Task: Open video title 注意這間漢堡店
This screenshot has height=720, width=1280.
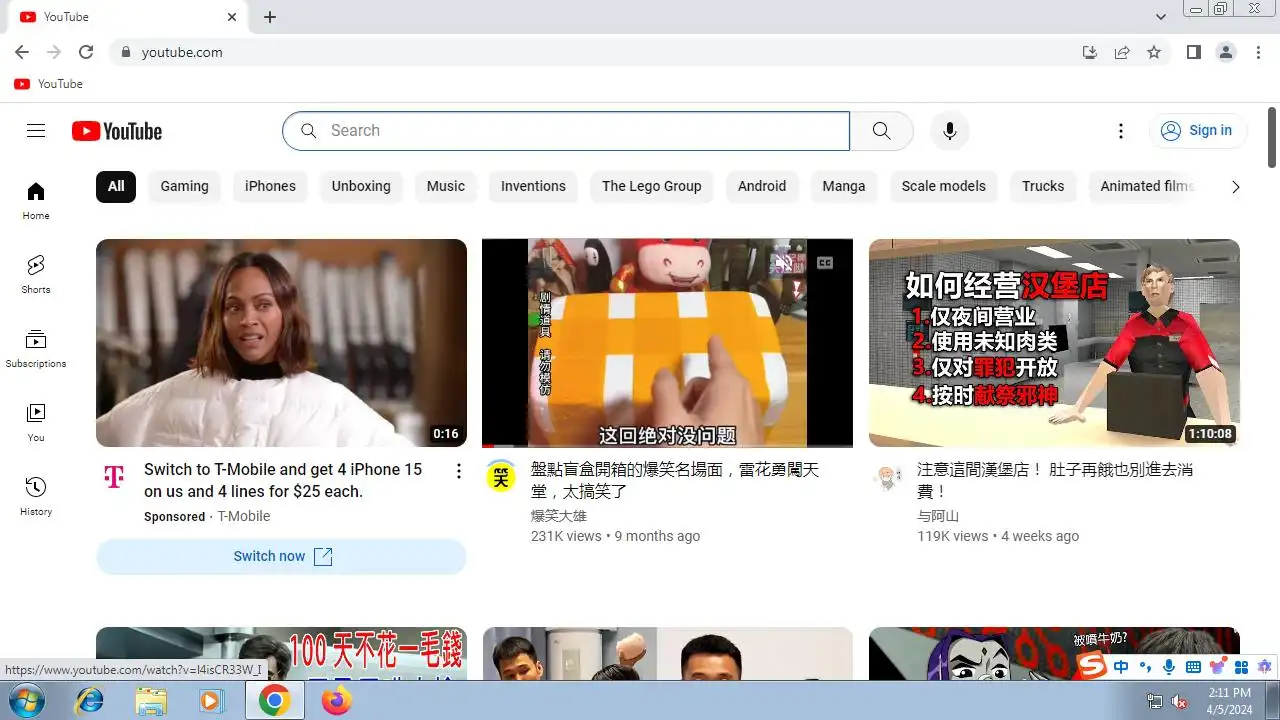Action: 1055,480
